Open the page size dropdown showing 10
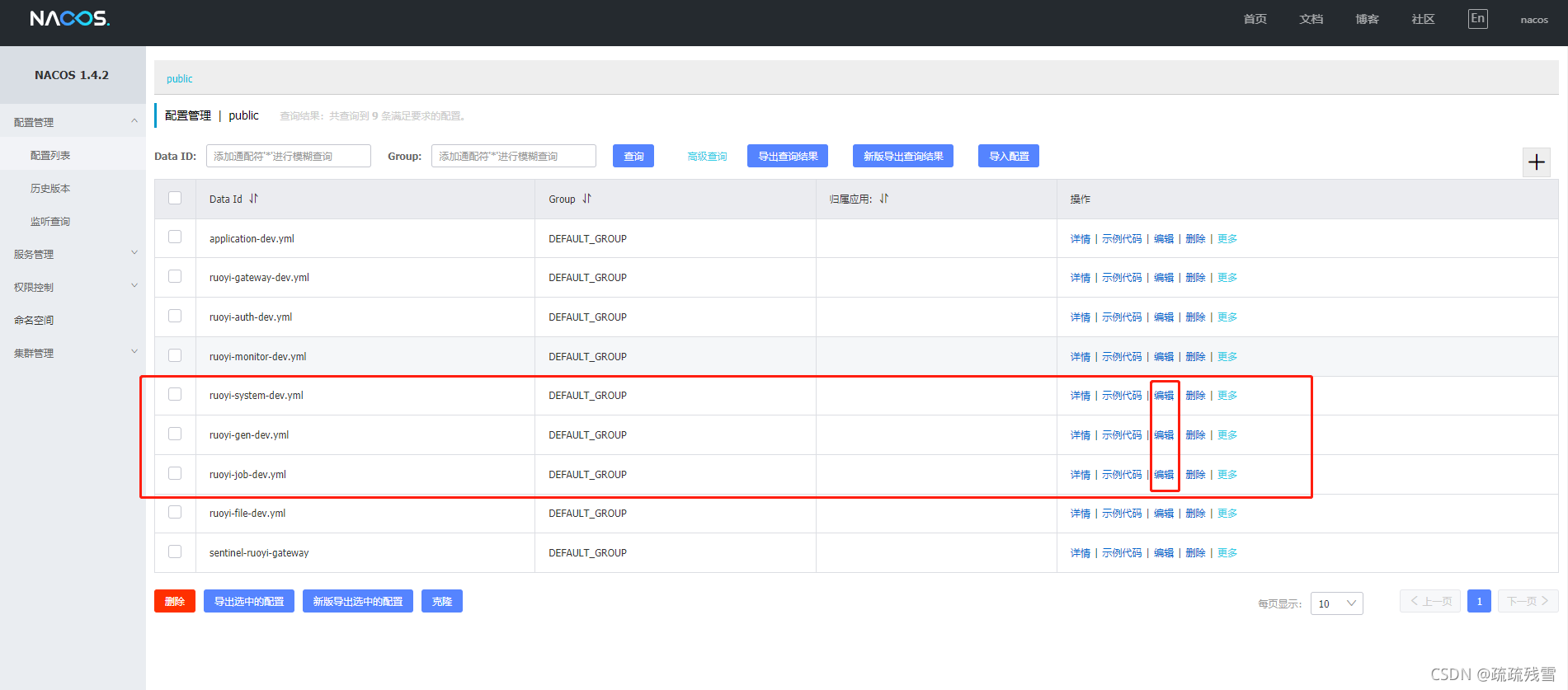Viewport: 1568px width, 690px height. pyautogui.click(x=1336, y=603)
